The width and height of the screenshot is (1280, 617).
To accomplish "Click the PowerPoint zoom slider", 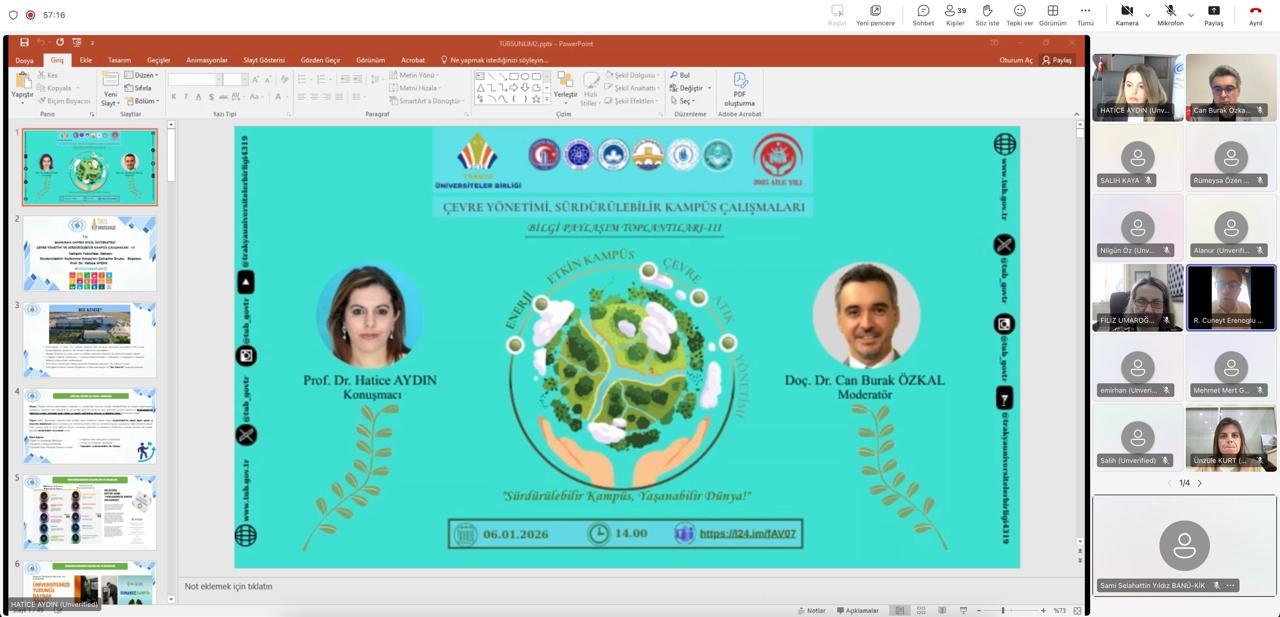I will click(1003, 610).
